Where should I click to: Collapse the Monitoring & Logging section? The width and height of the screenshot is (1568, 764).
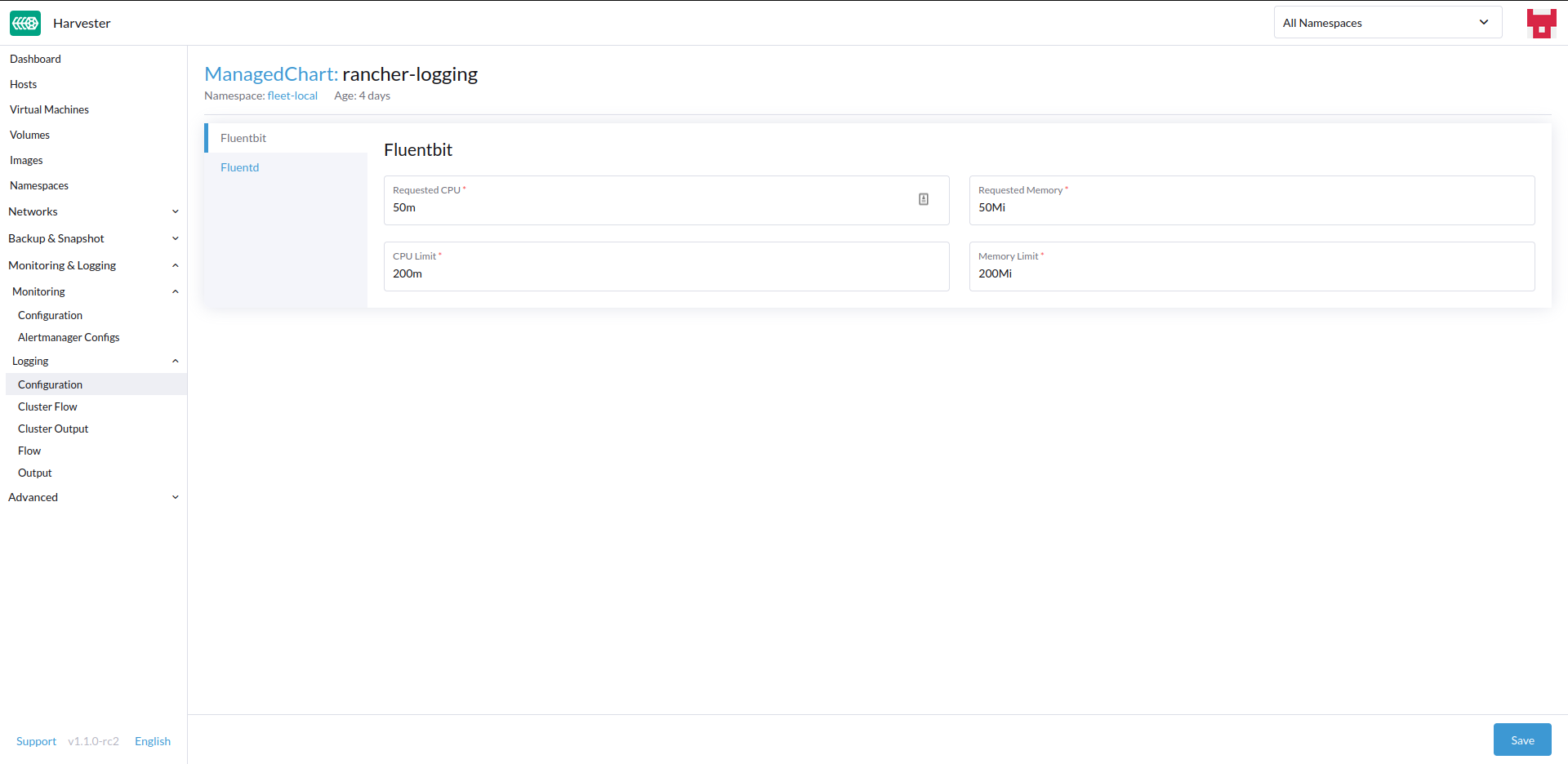tap(93, 265)
